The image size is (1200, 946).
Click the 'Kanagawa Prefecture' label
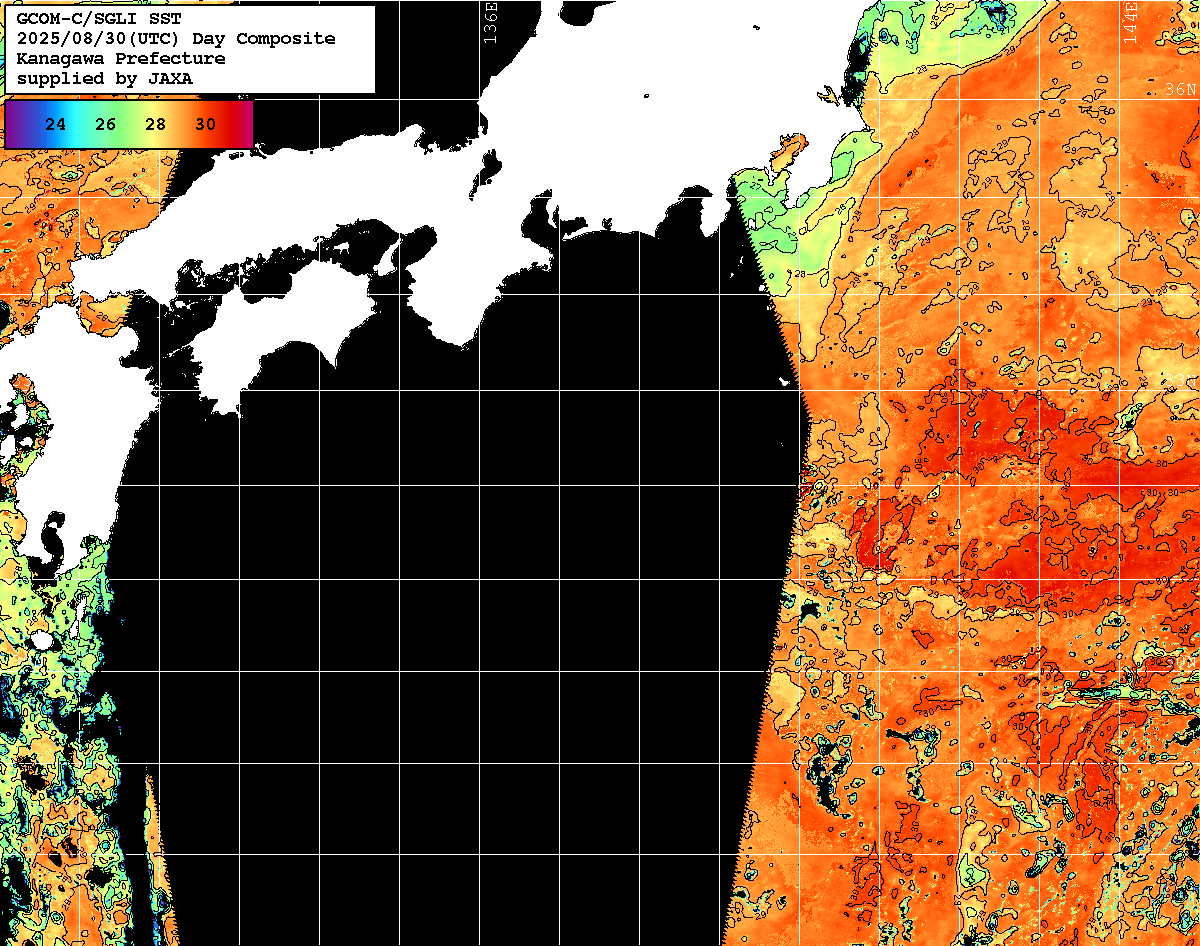coord(121,59)
